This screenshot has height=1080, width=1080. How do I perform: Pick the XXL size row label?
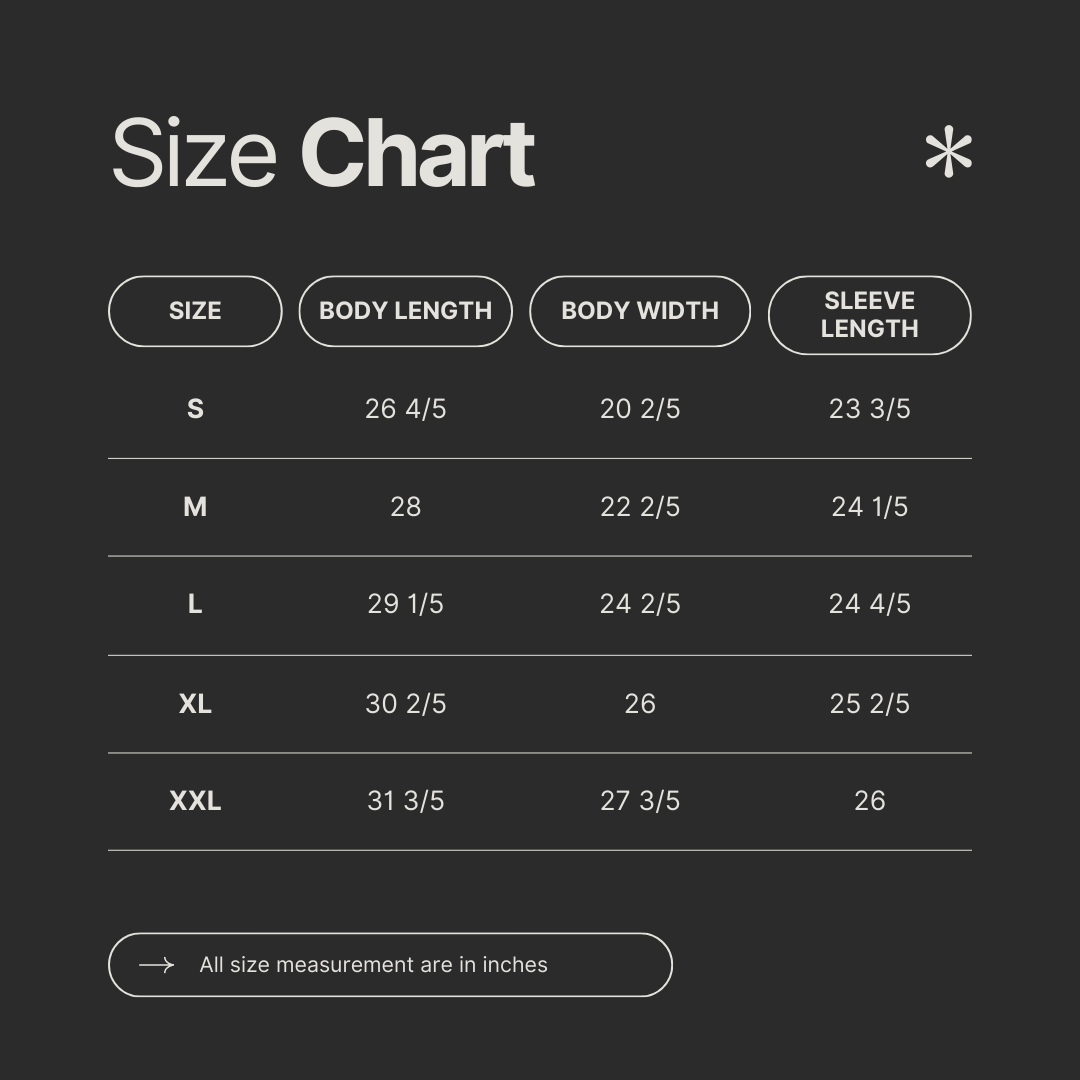point(195,801)
